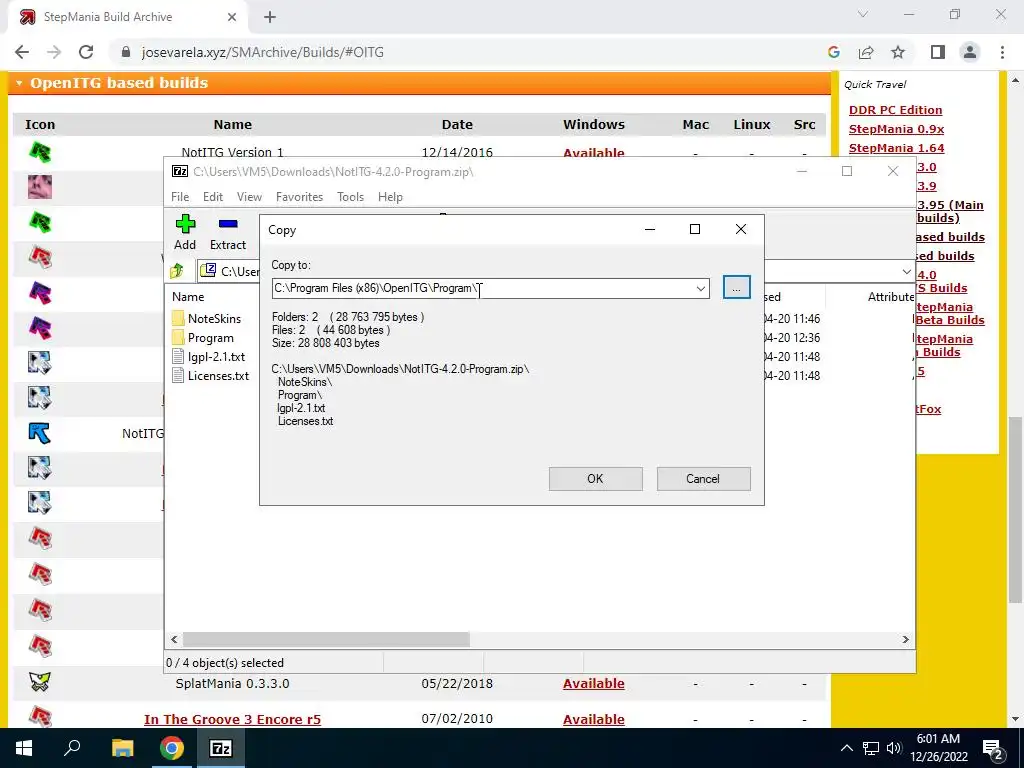The width and height of the screenshot is (1024, 768).
Task: Click the Attributes column header in 7-Zip
Action: pyautogui.click(x=891, y=296)
